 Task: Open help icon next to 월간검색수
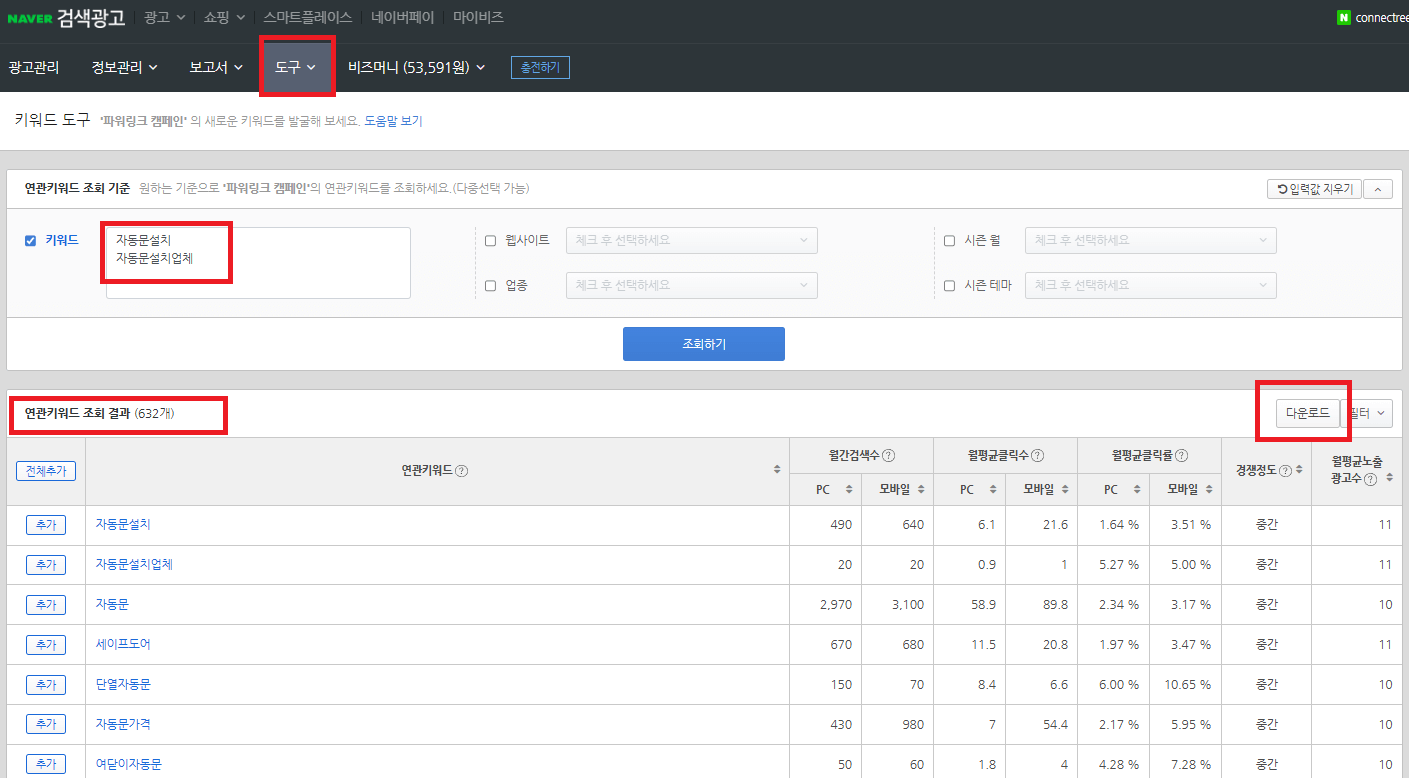coord(888,455)
